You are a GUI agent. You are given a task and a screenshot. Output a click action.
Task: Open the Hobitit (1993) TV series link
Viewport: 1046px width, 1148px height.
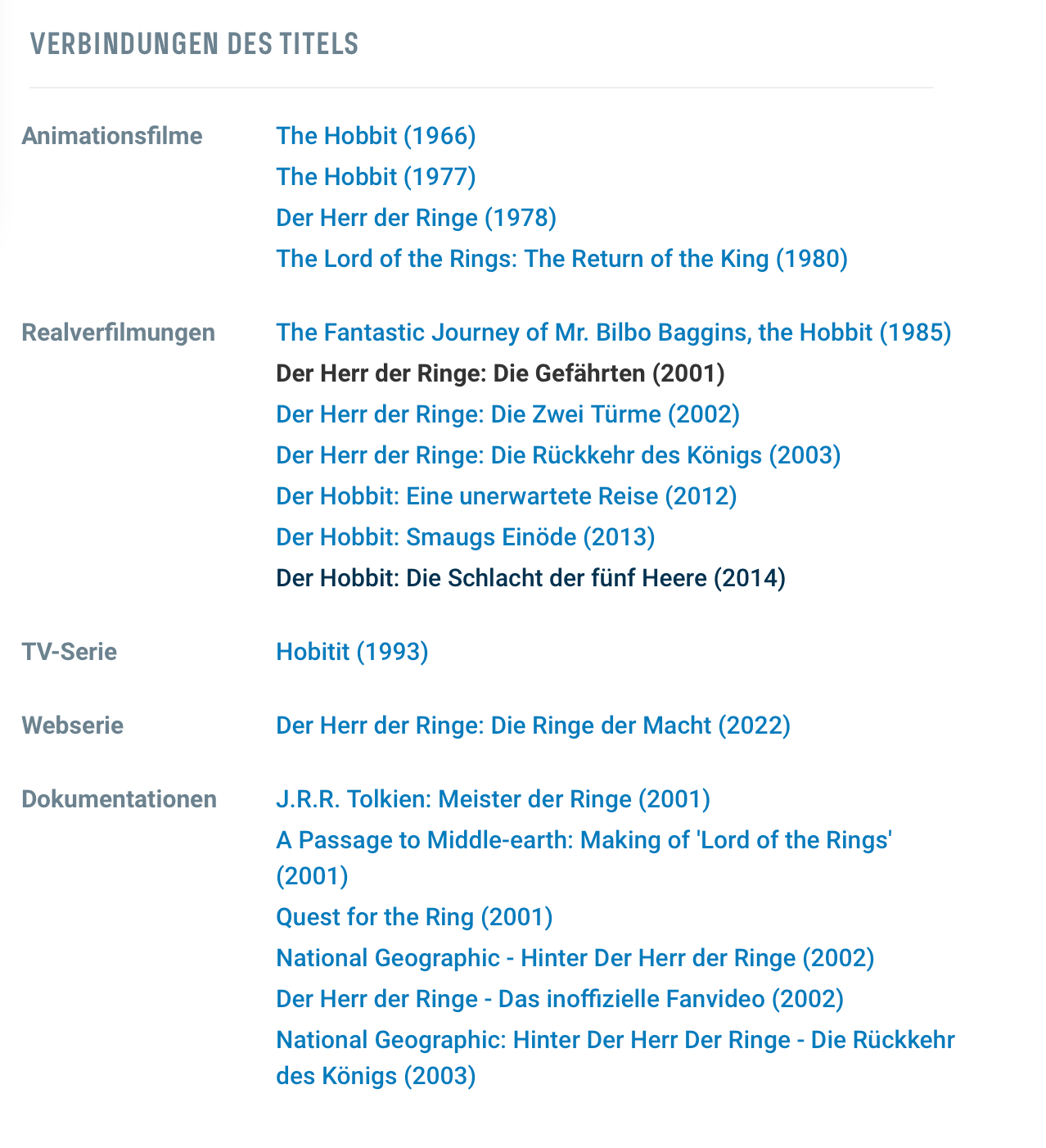352,652
